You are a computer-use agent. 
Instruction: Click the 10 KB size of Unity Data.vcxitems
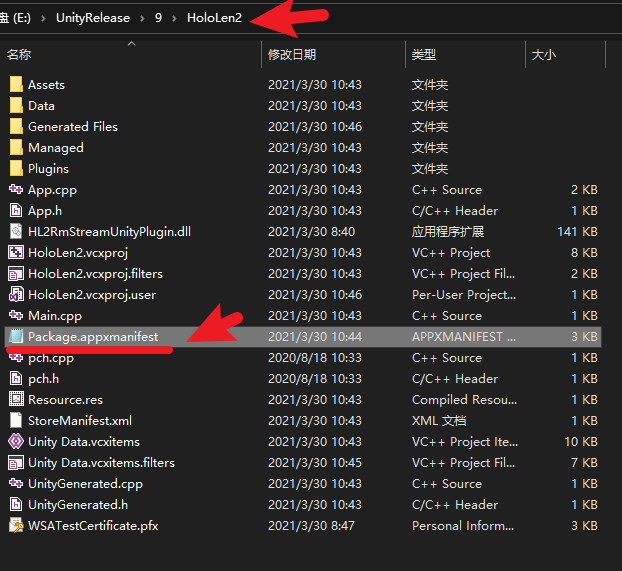(581, 442)
